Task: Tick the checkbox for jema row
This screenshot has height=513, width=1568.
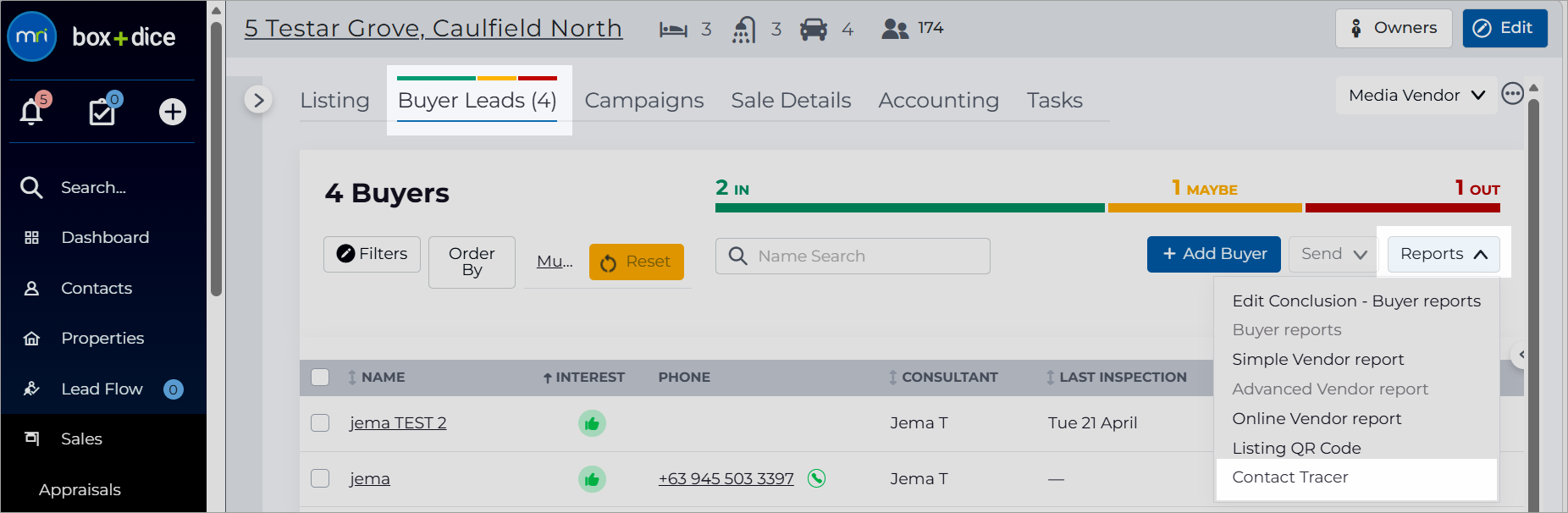Action: (320, 478)
